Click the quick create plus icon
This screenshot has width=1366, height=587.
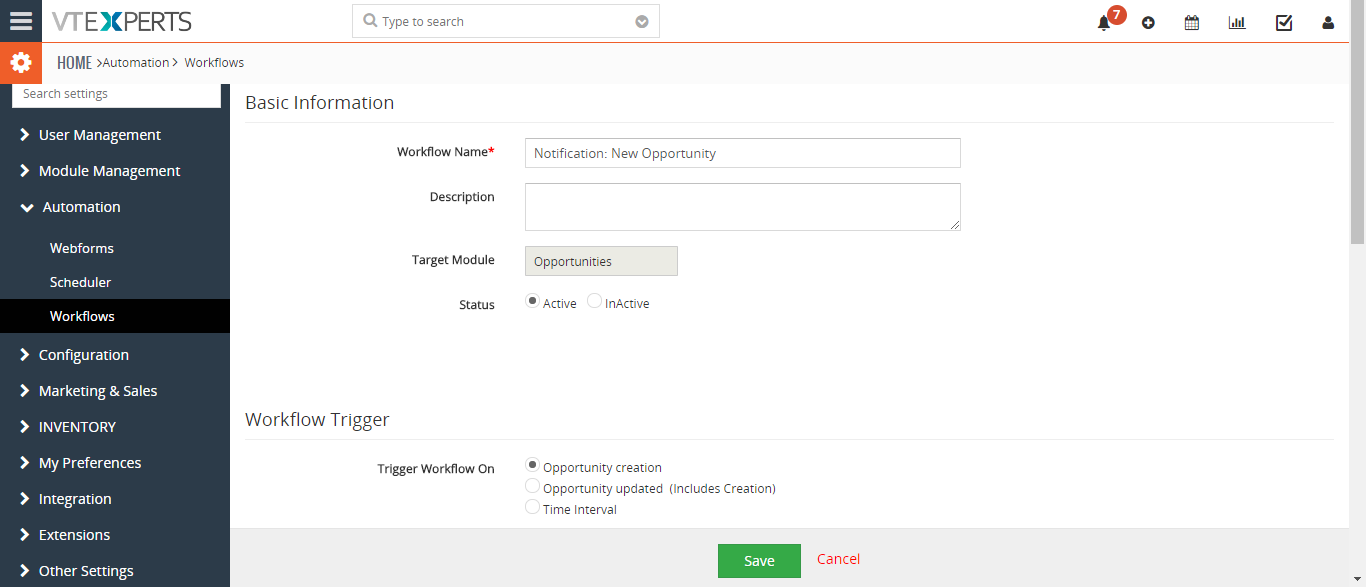tap(1148, 22)
